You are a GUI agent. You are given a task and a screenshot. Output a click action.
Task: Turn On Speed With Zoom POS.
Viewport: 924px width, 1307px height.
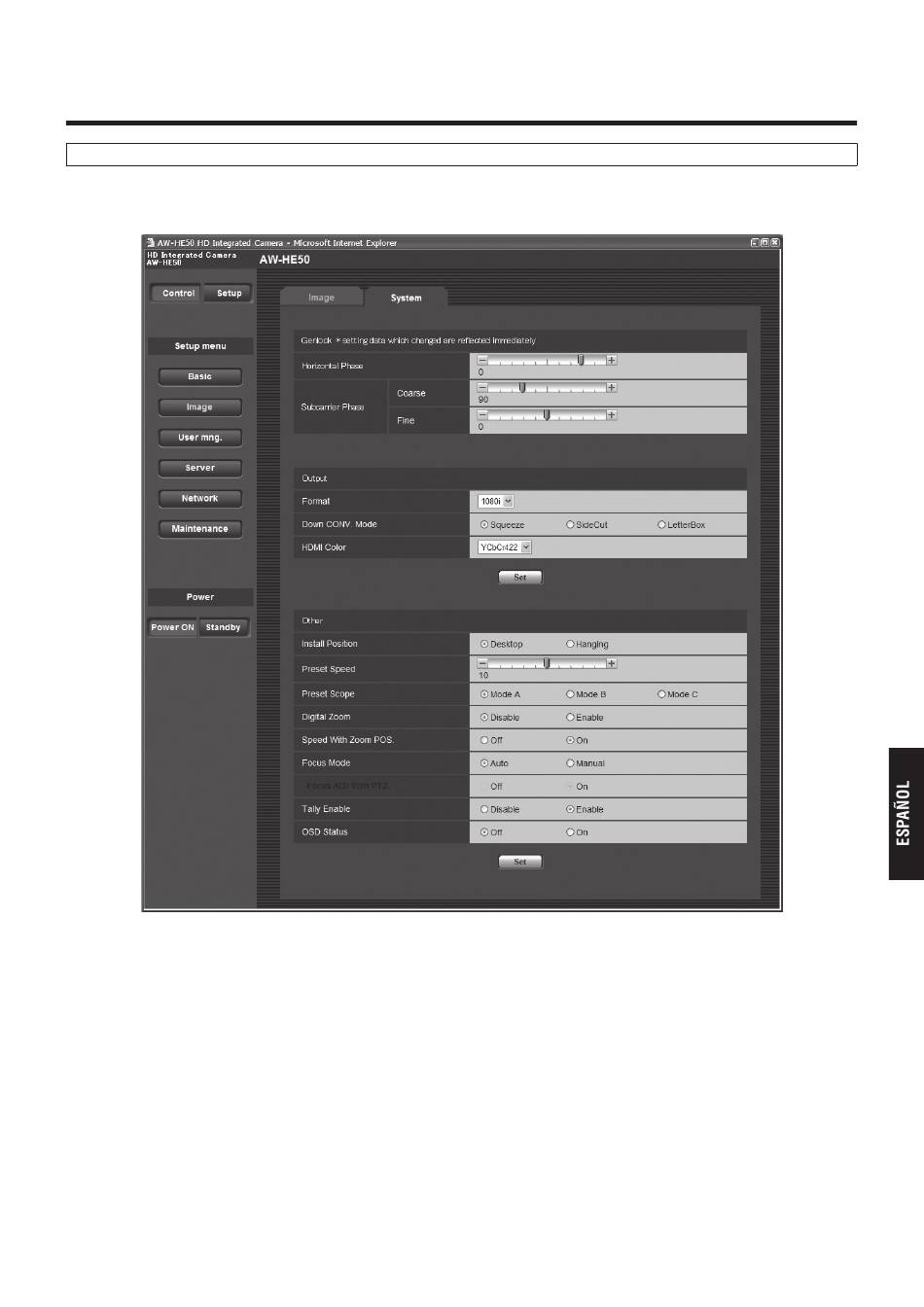(570, 740)
